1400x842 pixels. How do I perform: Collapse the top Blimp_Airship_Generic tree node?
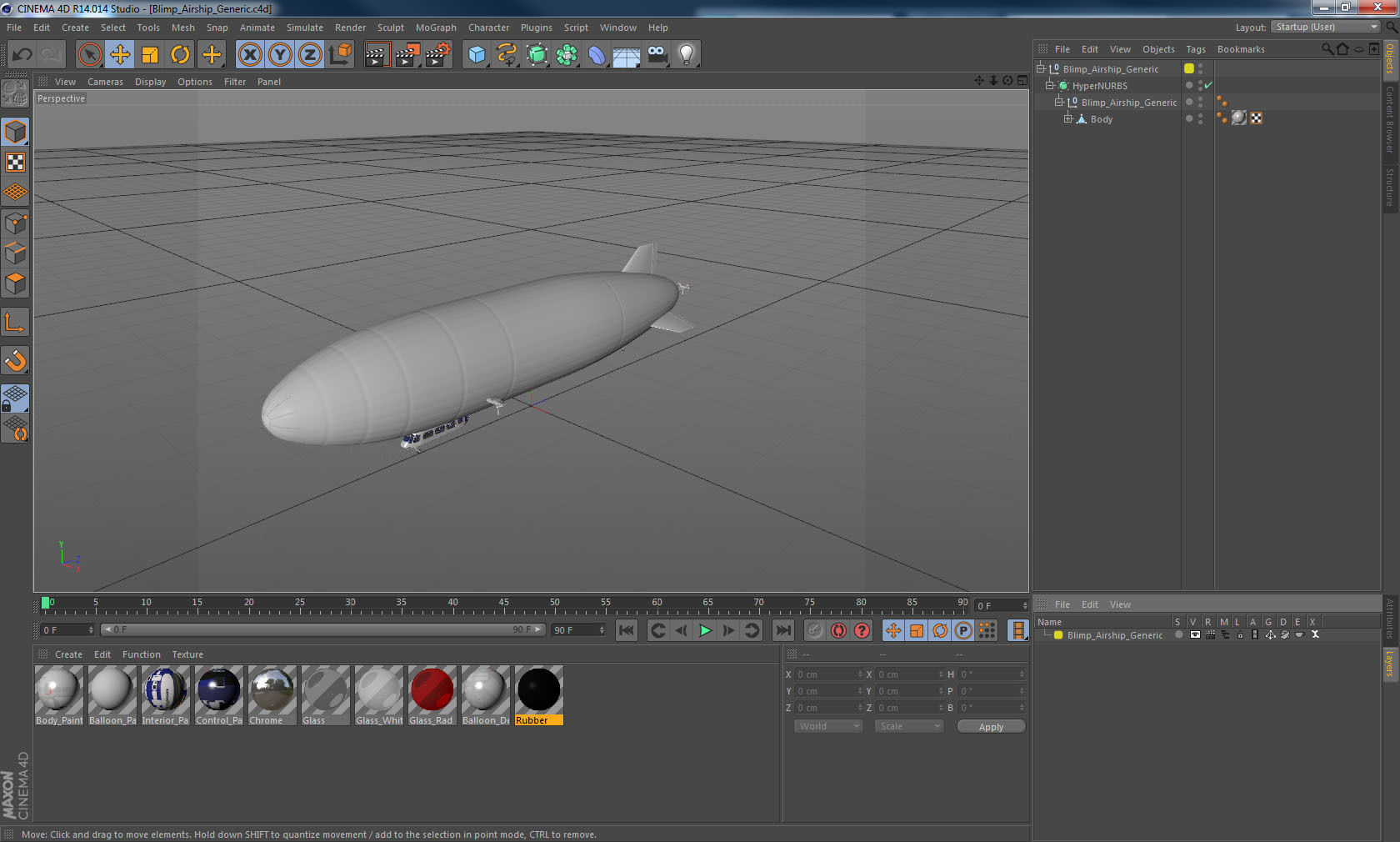(x=1040, y=68)
